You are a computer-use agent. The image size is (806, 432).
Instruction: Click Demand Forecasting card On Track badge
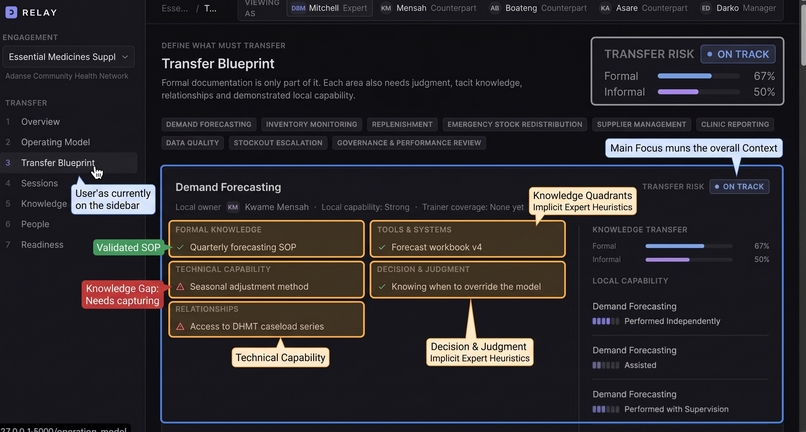pyautogui.click(x=739, y=187)
